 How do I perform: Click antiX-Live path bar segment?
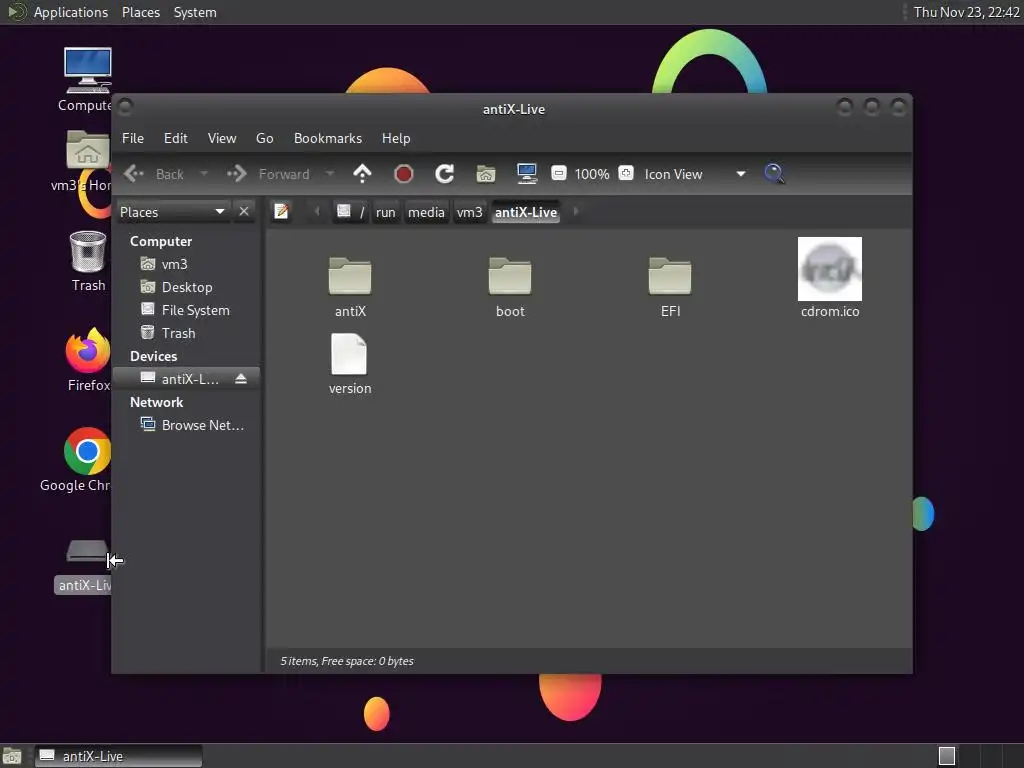526,212
